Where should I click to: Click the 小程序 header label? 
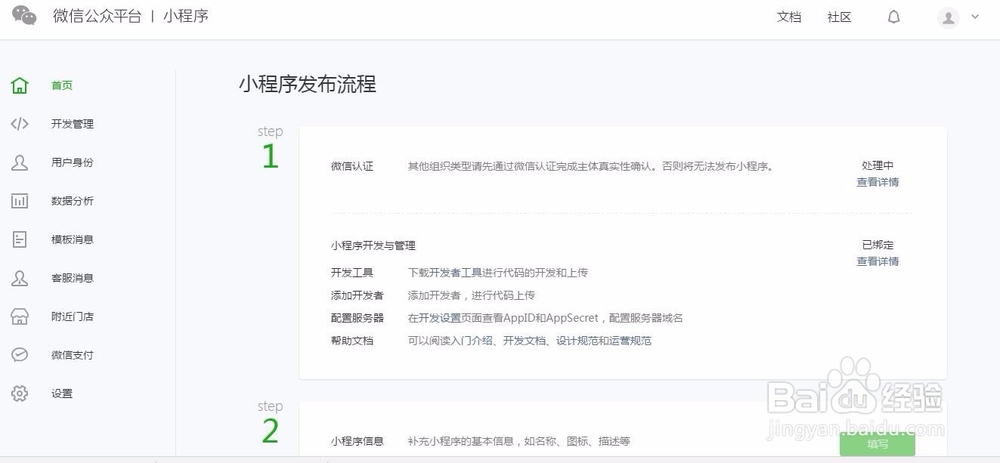click(186, 17)
